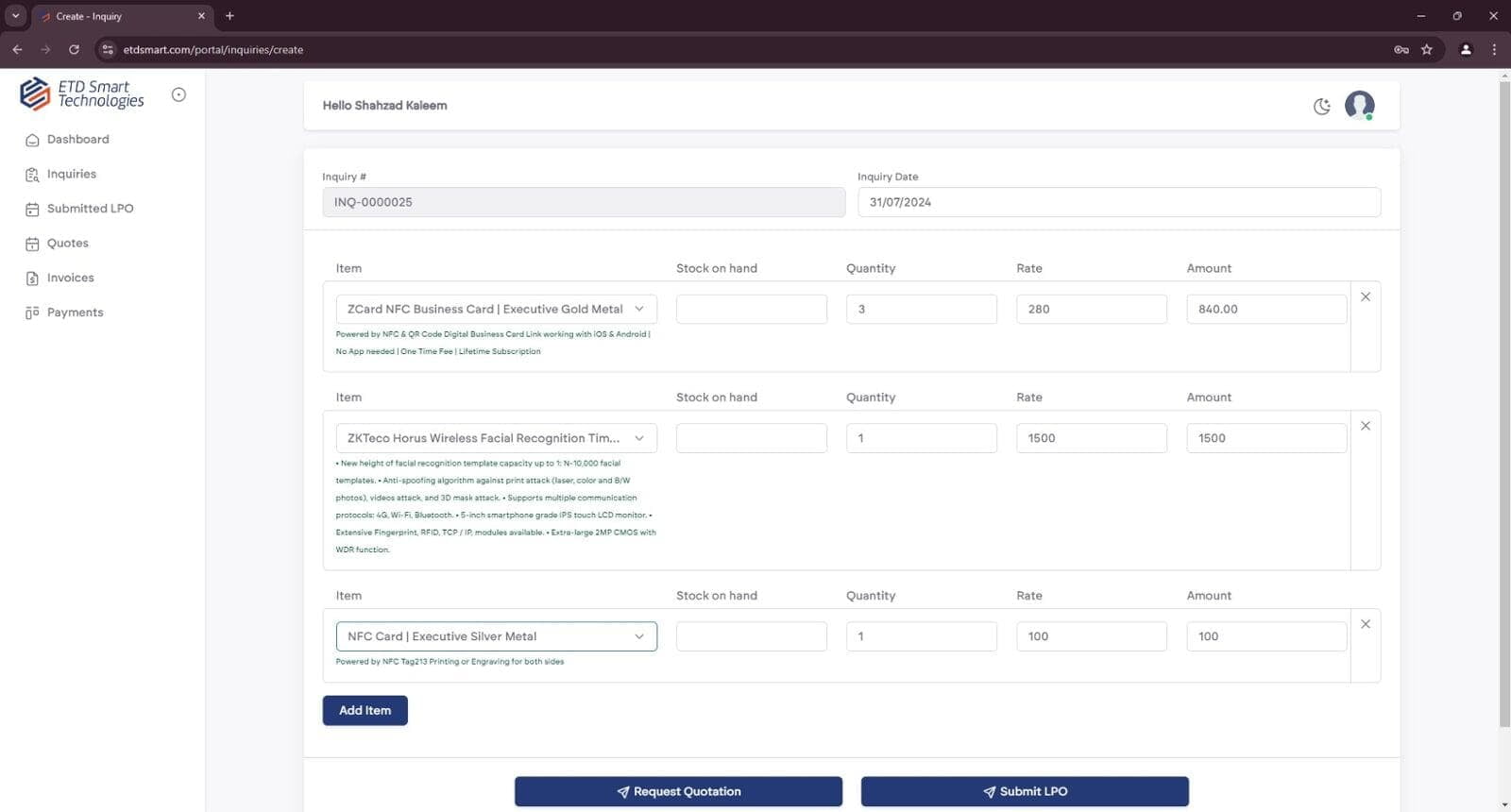Screen dimensions: 1511x812
Task: Remove the NFC Card Silver Metal row
Action: 1366,624
